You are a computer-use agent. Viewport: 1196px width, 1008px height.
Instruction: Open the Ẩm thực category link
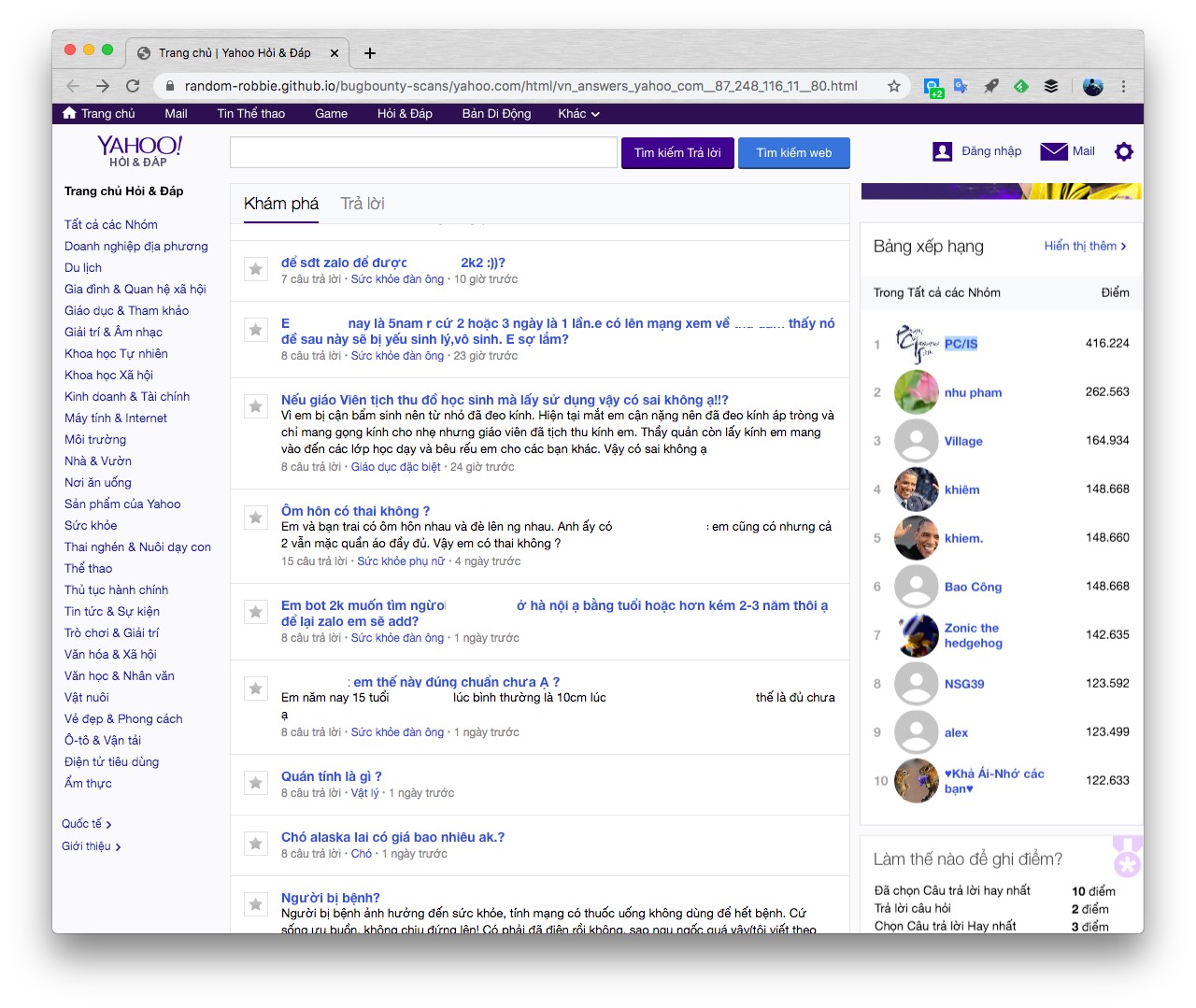click(x=88, y=783)
